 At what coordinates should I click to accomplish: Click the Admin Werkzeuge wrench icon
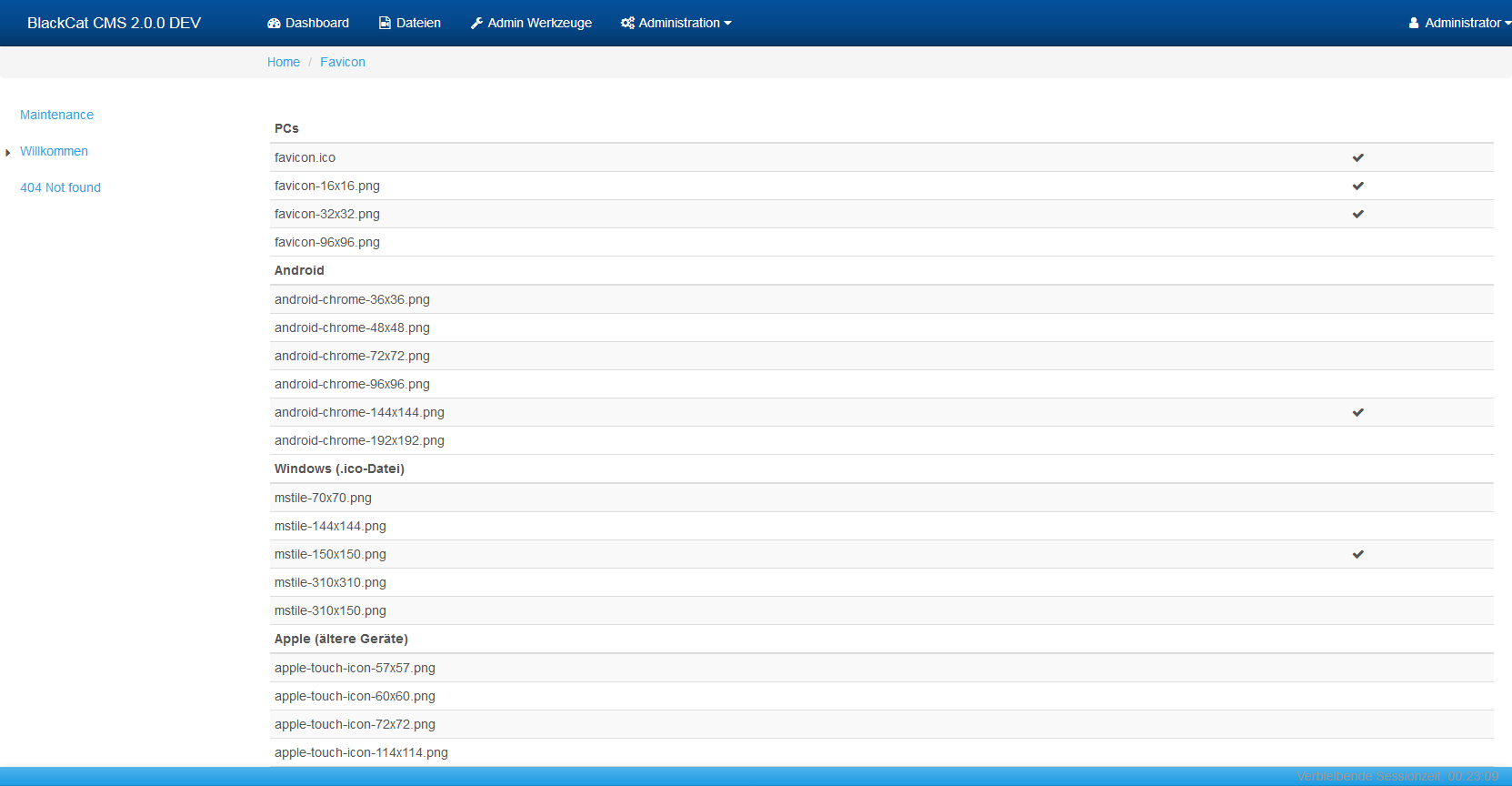[x=476, y=23]
